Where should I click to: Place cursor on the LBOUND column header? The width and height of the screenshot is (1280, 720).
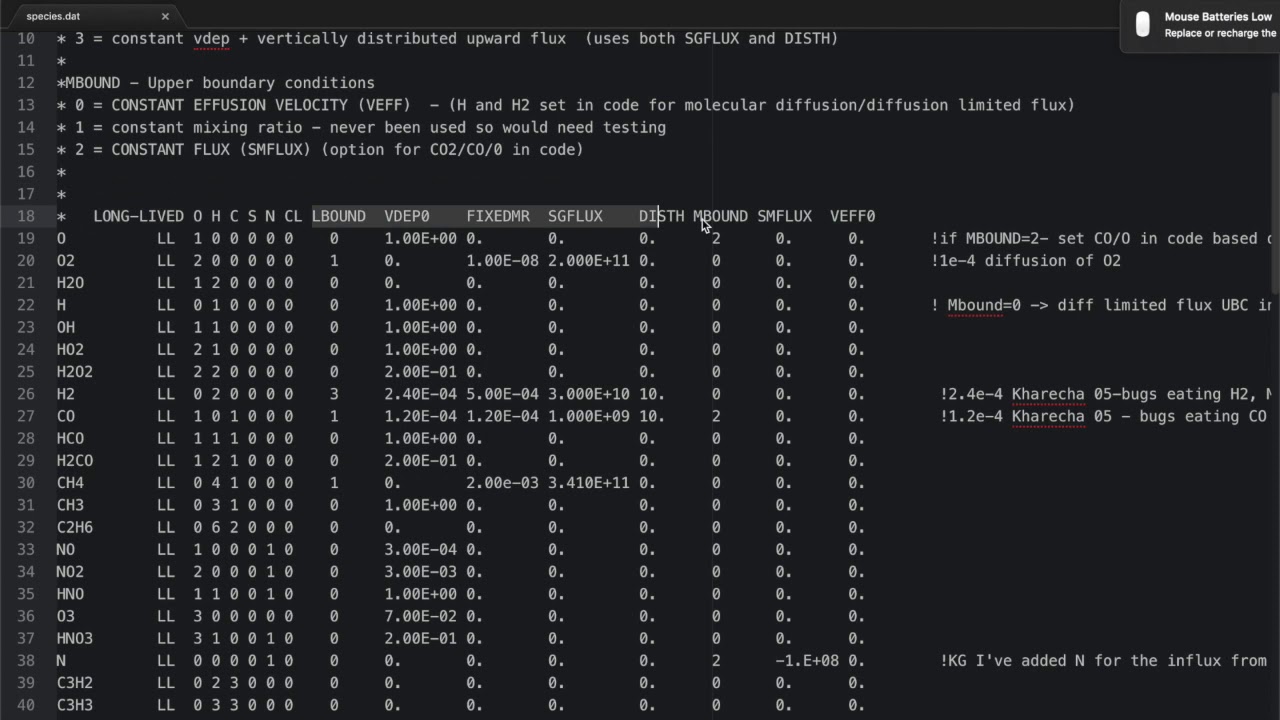339,216
